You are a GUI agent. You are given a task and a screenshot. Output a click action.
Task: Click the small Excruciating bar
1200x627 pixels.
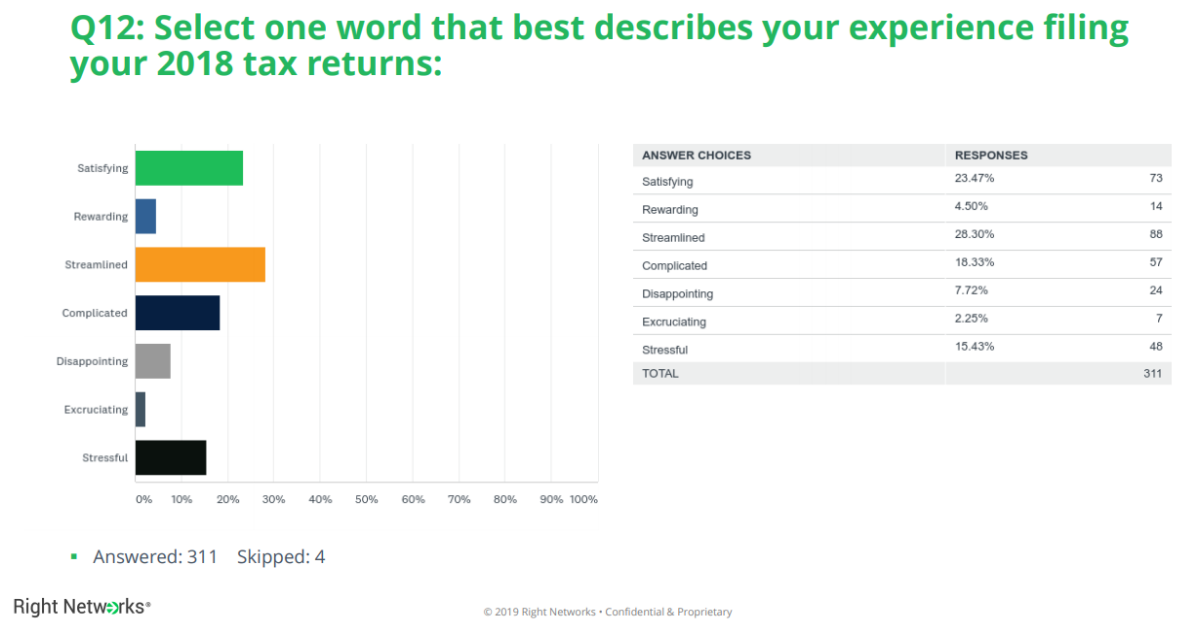pyautogui.click(x=141, y=409)
